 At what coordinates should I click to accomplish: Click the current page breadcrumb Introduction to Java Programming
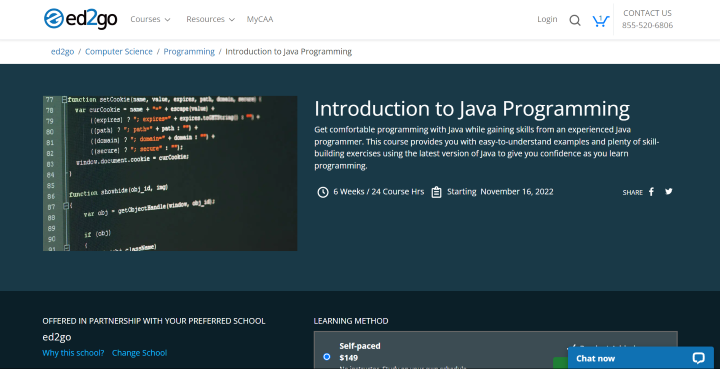[x=288, y=51]
